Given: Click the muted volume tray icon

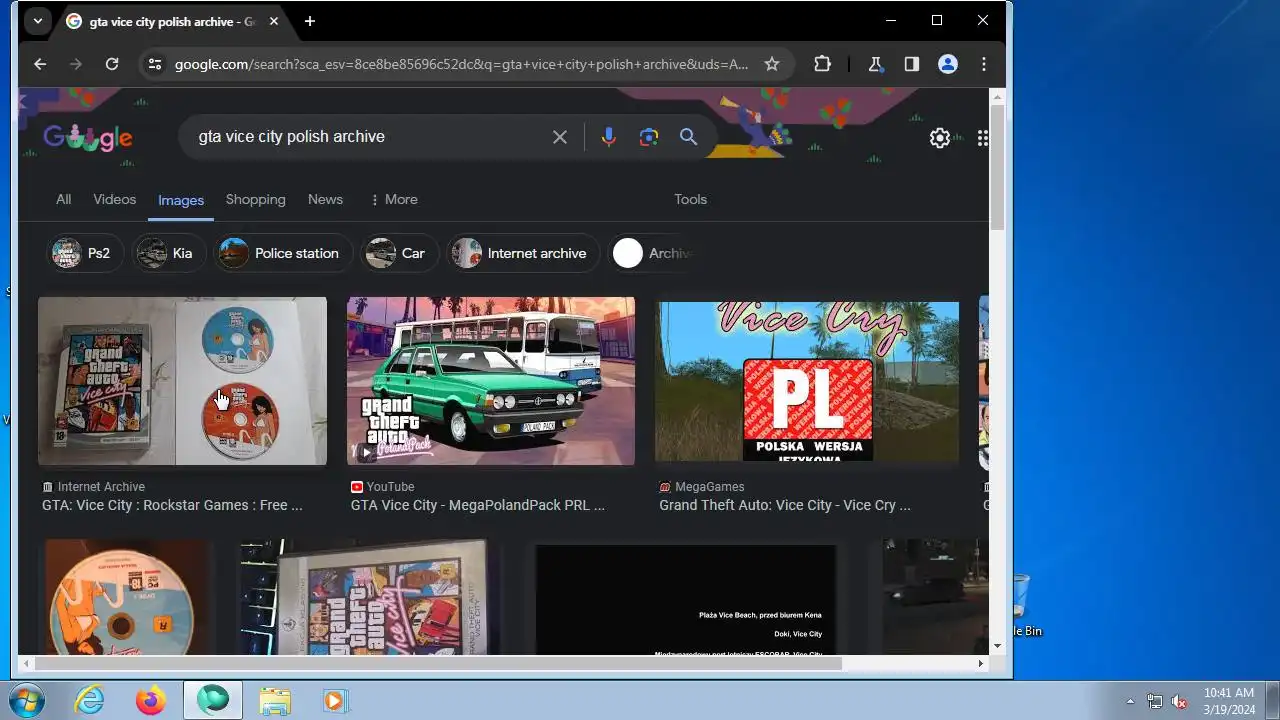Looking at the screenshot, I should pyautogui.click(x=1179, y=701).
